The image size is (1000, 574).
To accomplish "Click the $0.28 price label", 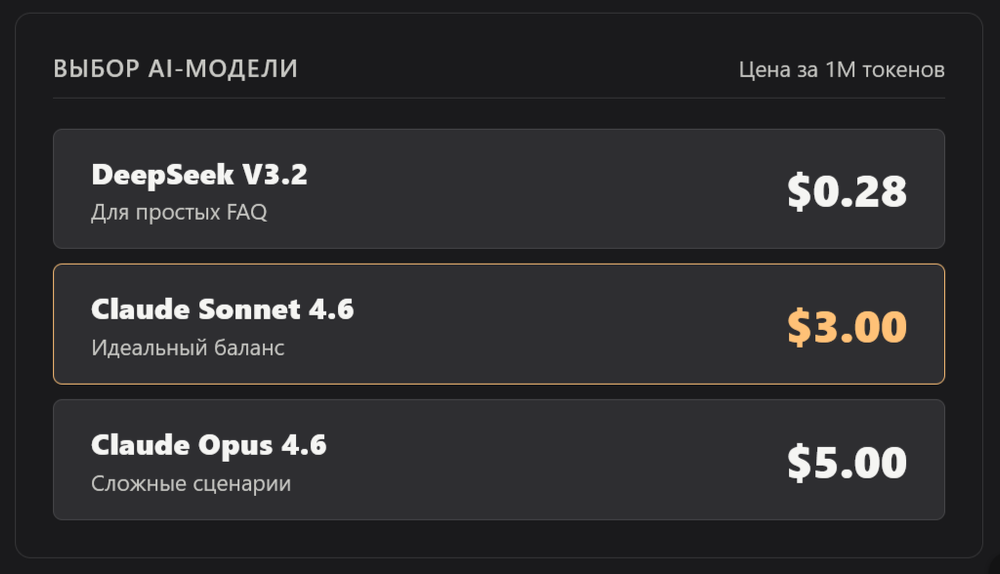I will 846,191.
